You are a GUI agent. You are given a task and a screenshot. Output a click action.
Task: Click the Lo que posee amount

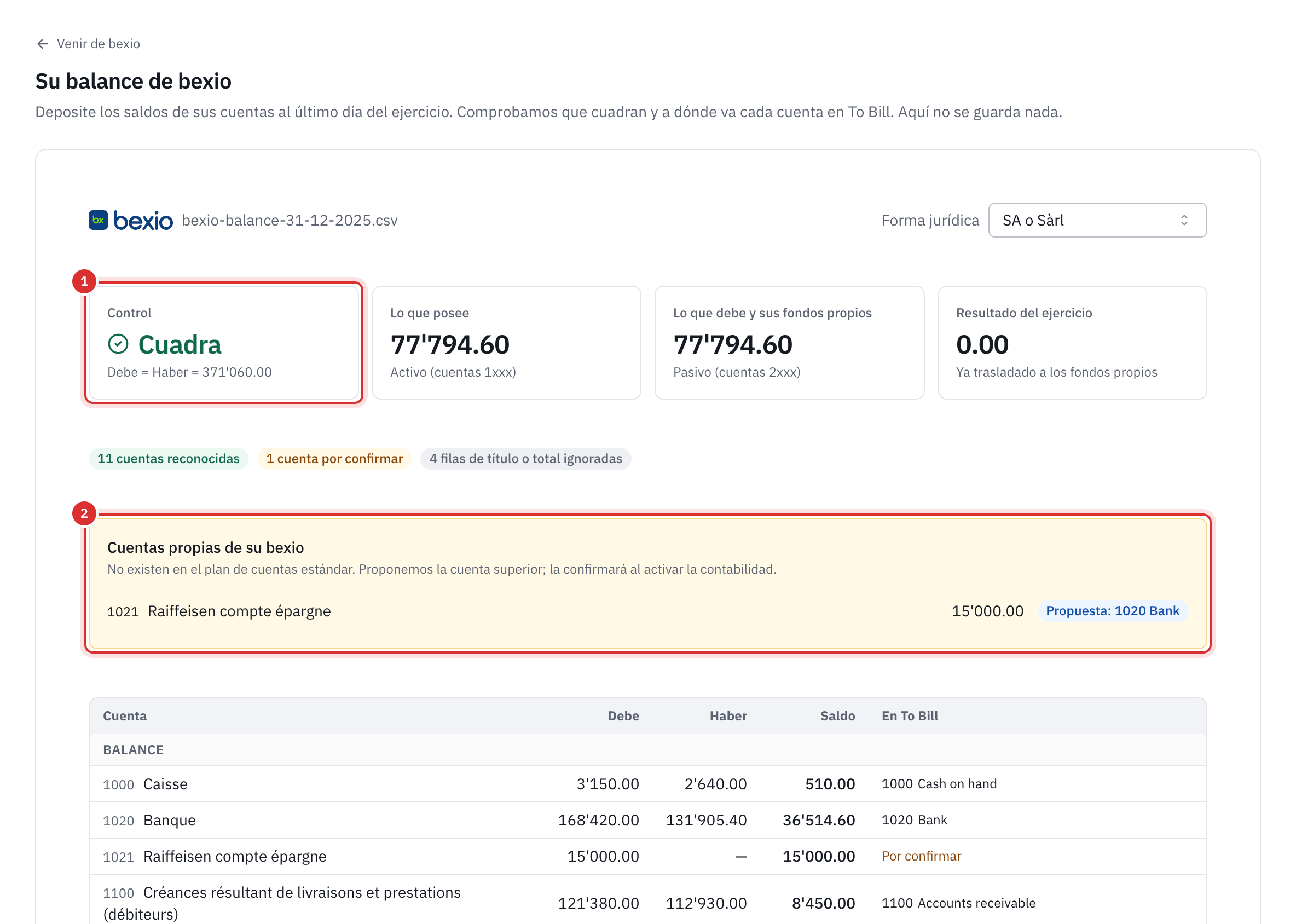click(450, 345)
